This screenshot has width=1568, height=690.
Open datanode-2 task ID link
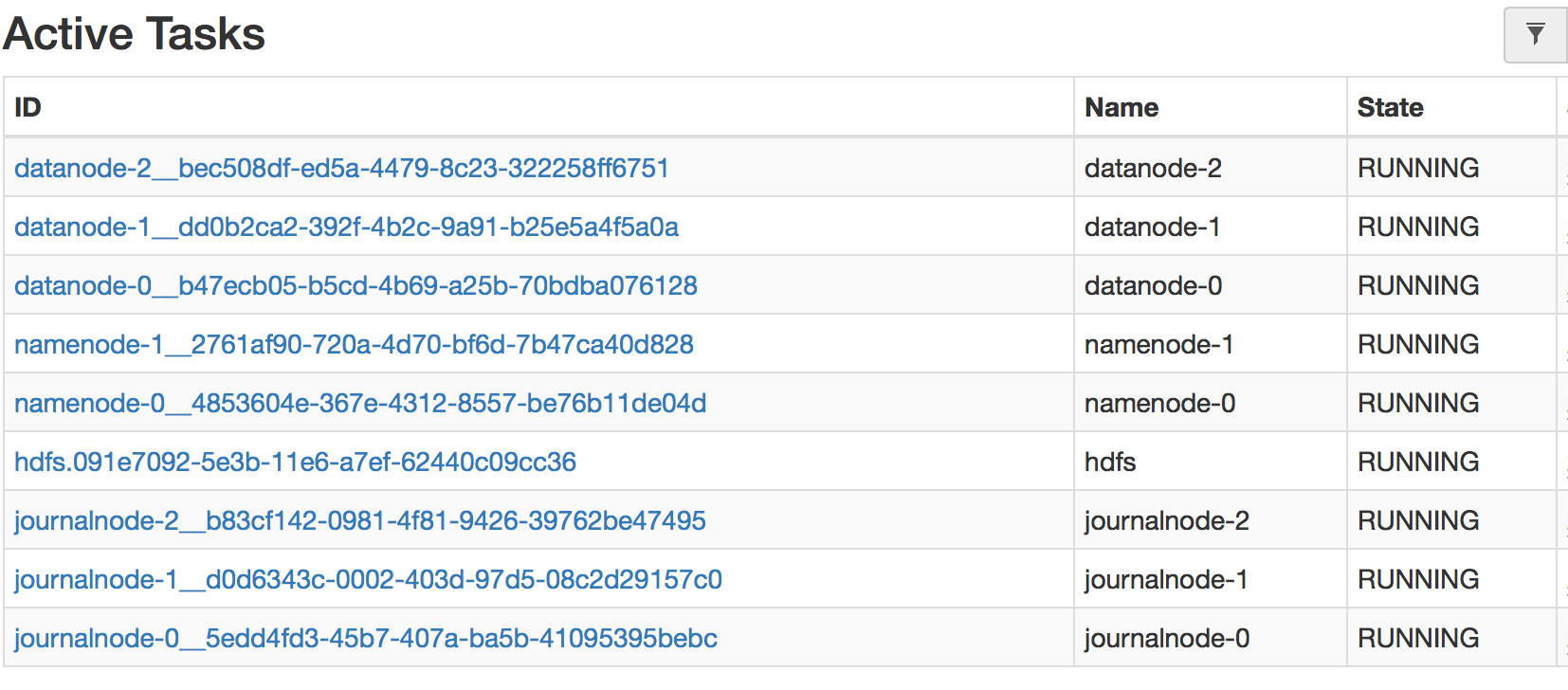pyautogui.click(x=341, y=169)
